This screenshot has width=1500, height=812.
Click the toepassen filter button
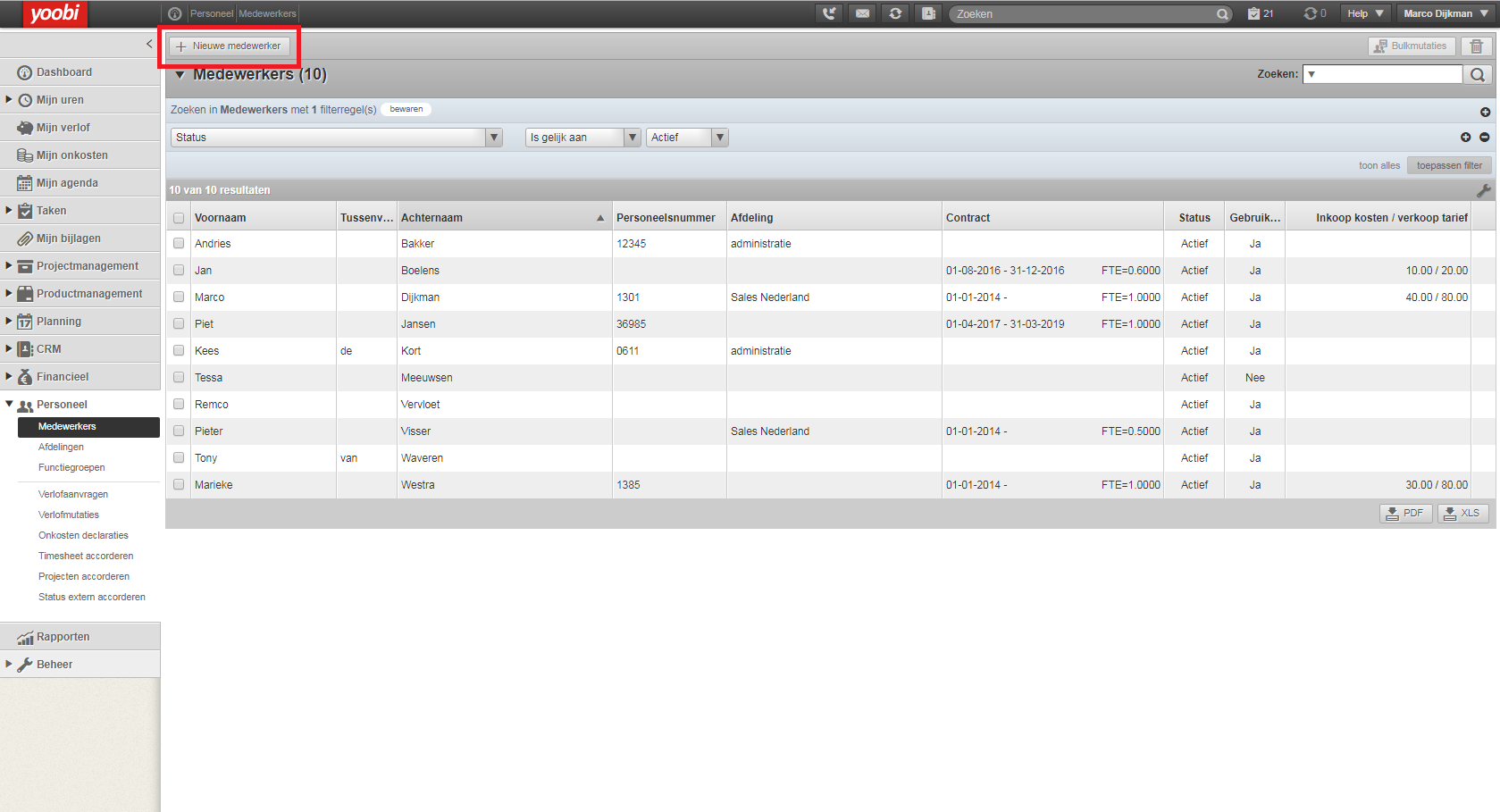coord(1449,165)
